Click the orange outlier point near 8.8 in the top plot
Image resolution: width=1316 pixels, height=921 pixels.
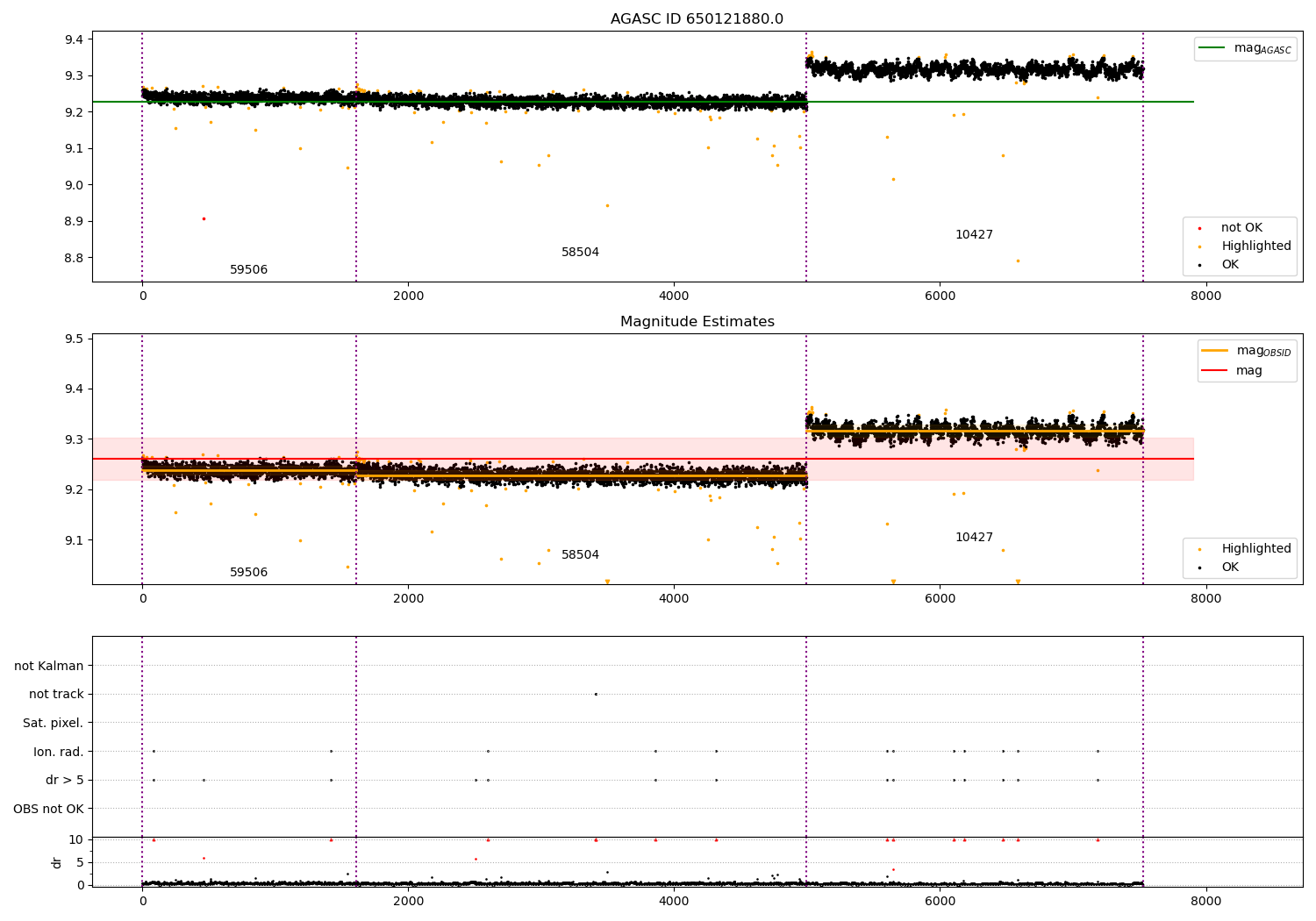coord(1018,261)
